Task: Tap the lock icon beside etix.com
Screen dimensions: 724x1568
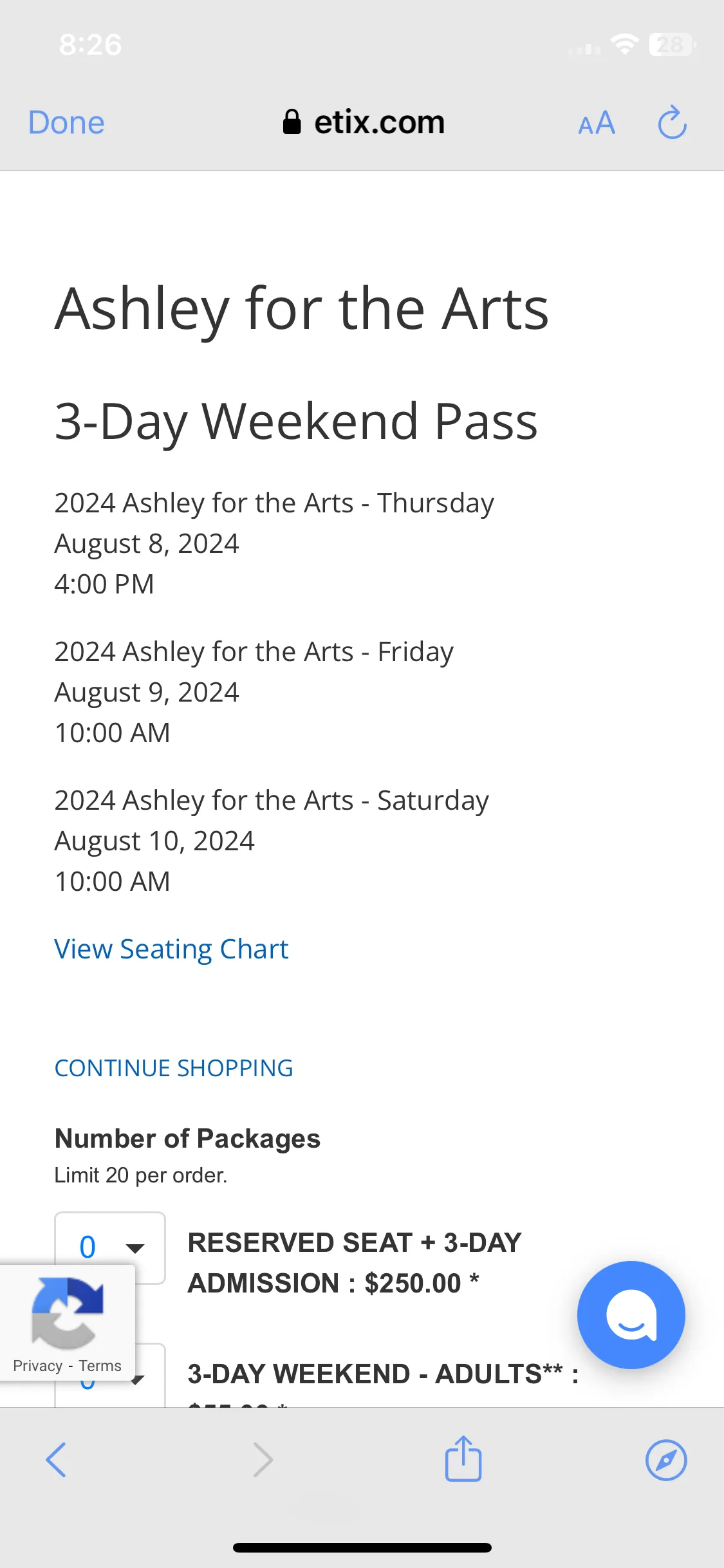Action: [x=292, y=122]
